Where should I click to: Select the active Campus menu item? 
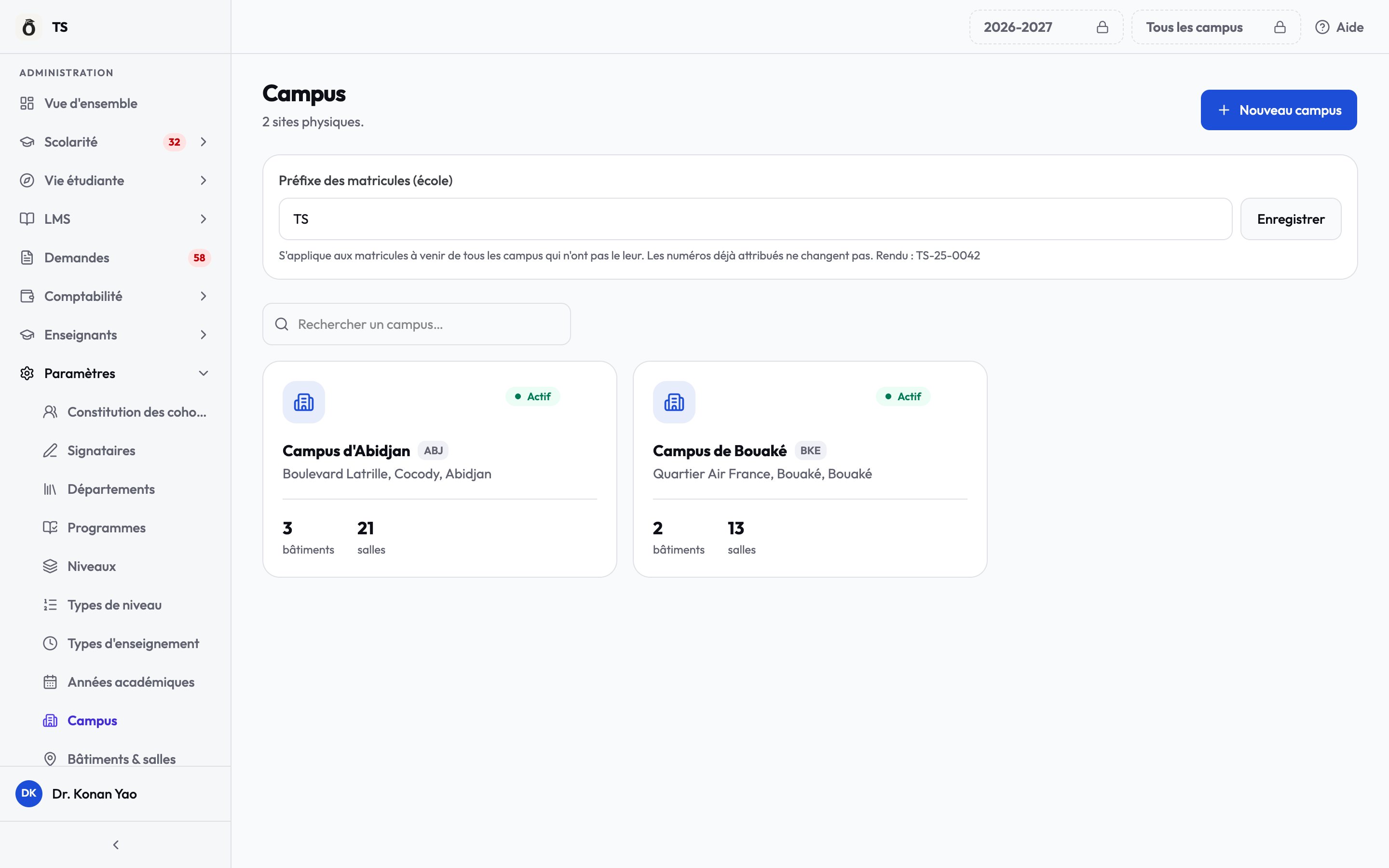[124, 720]
